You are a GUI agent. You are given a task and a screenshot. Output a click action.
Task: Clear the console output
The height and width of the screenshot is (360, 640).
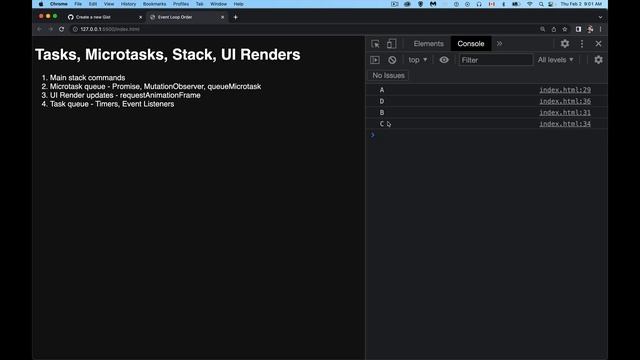click(x=392, y=60)
